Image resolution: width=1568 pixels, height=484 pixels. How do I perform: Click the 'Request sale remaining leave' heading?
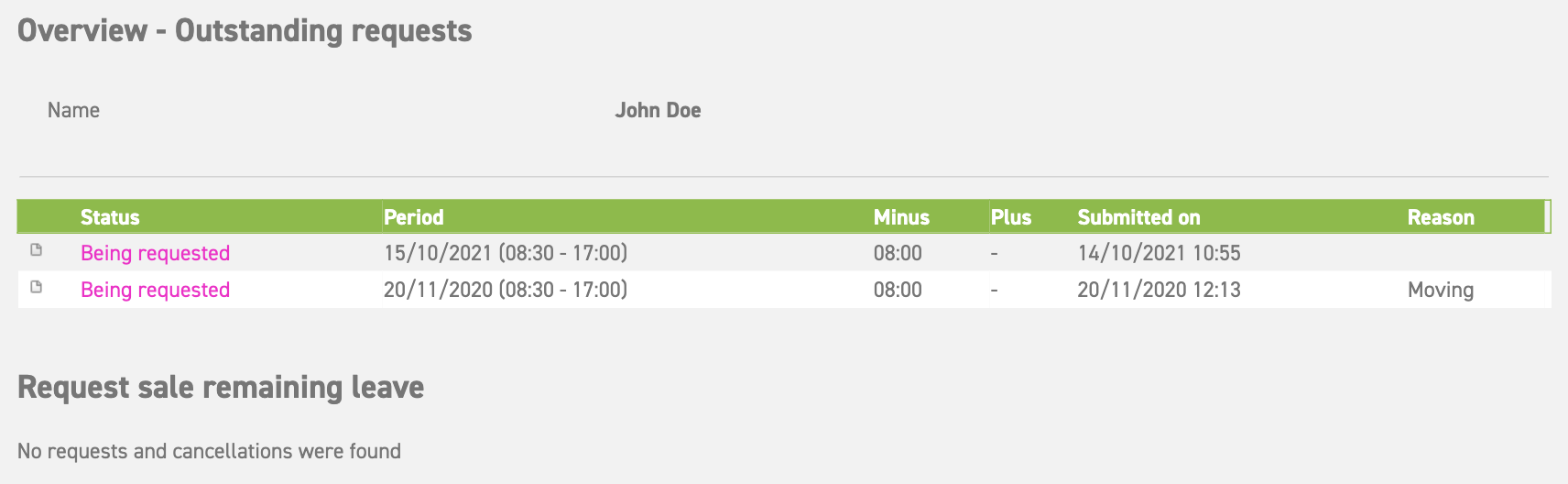point(221,387)
